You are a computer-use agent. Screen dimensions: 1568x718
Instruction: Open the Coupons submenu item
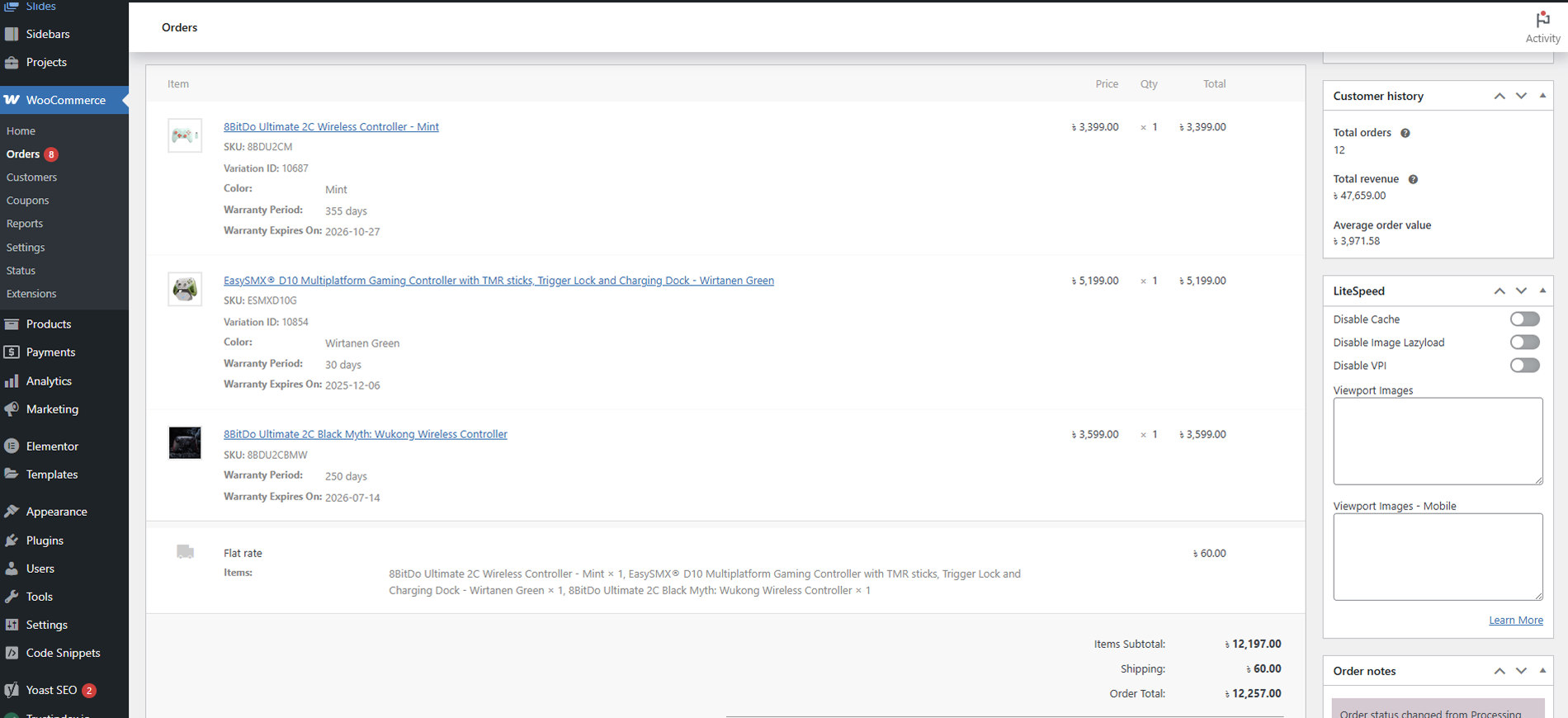(27, 201)
